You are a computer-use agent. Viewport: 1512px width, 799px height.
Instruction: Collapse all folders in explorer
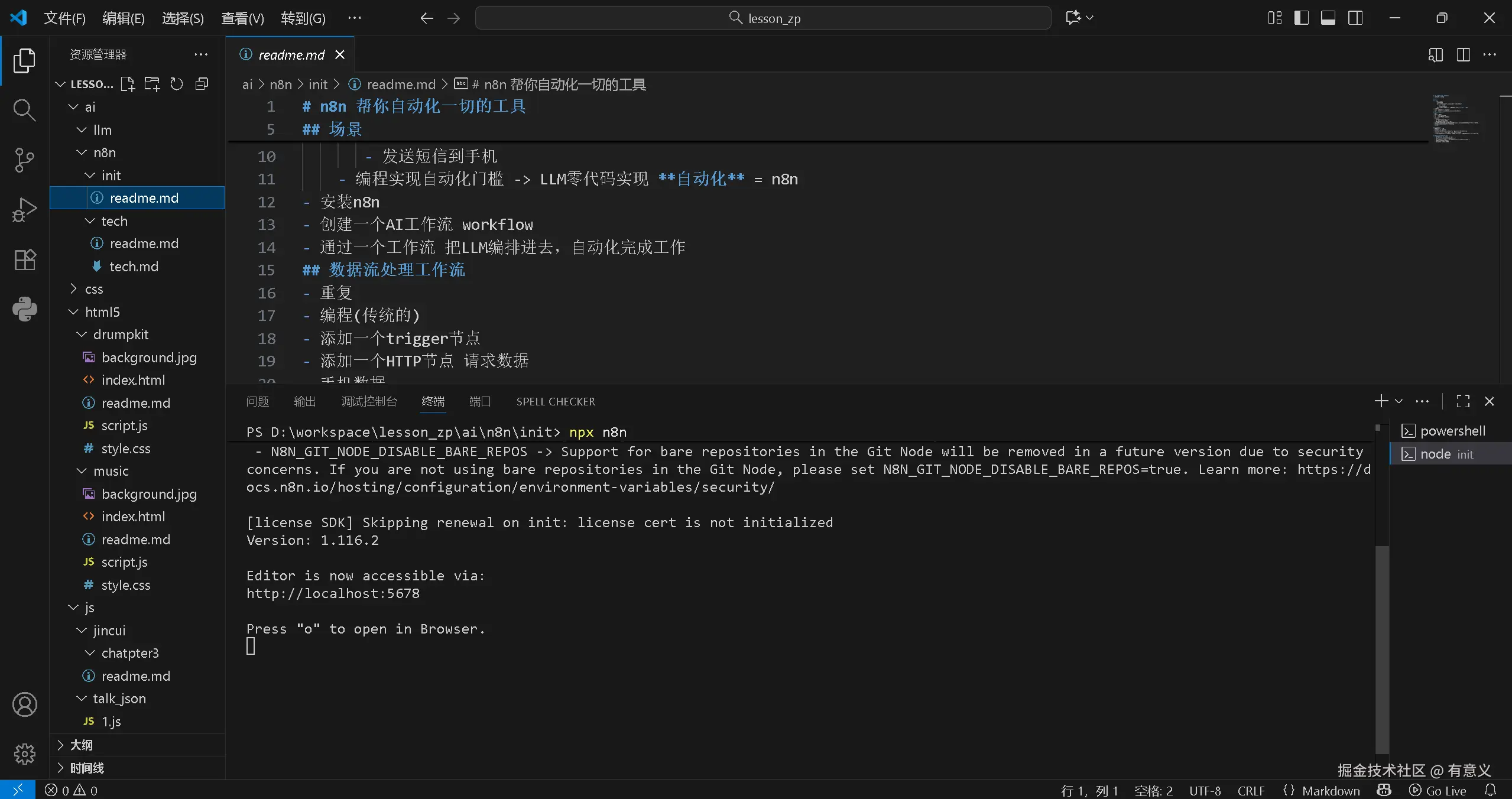pos(202,84)
